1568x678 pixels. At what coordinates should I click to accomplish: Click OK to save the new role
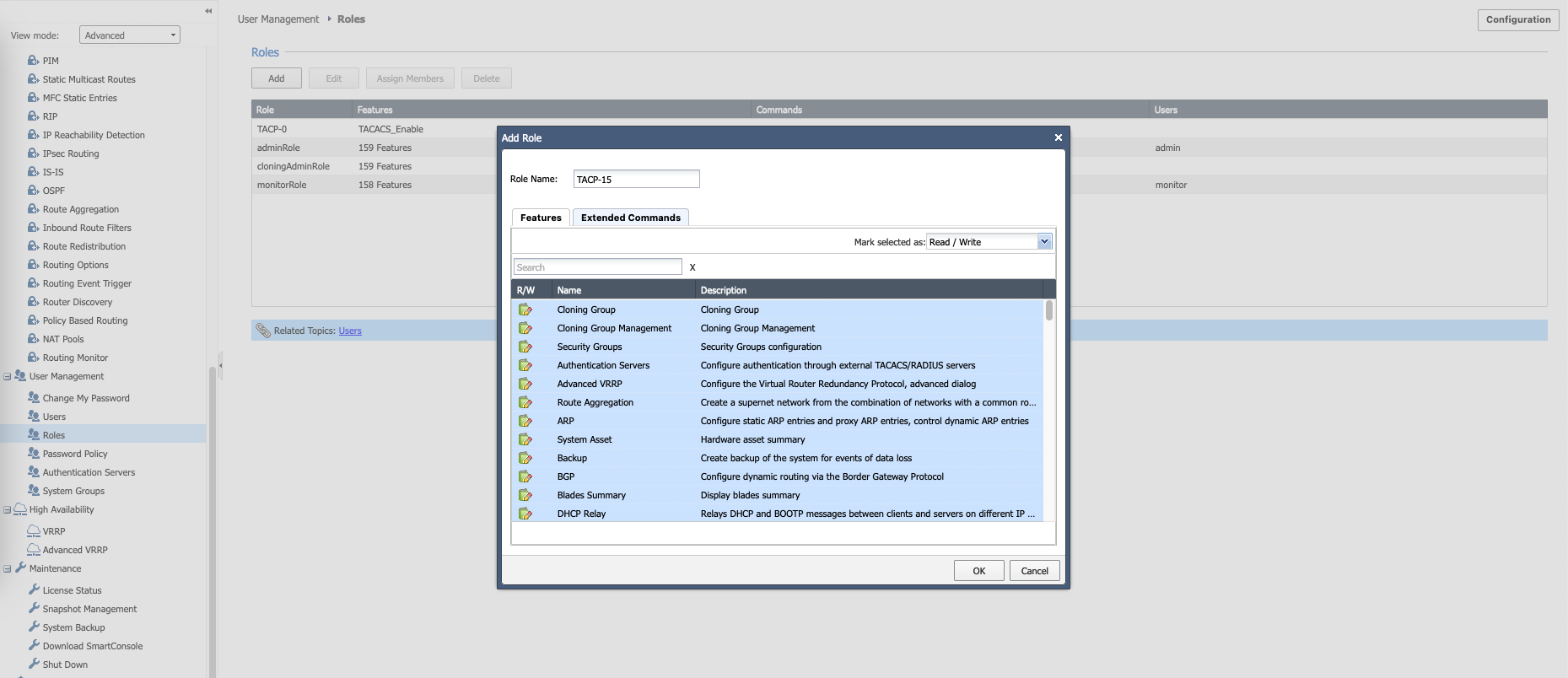978,571
